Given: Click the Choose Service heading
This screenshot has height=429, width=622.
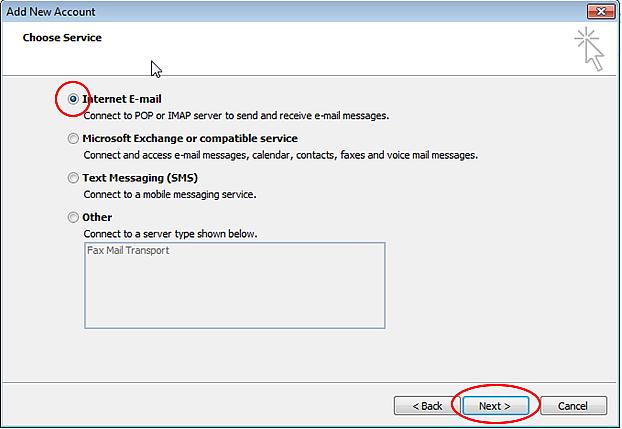Looking at the screenshot, I should (62, 38).
